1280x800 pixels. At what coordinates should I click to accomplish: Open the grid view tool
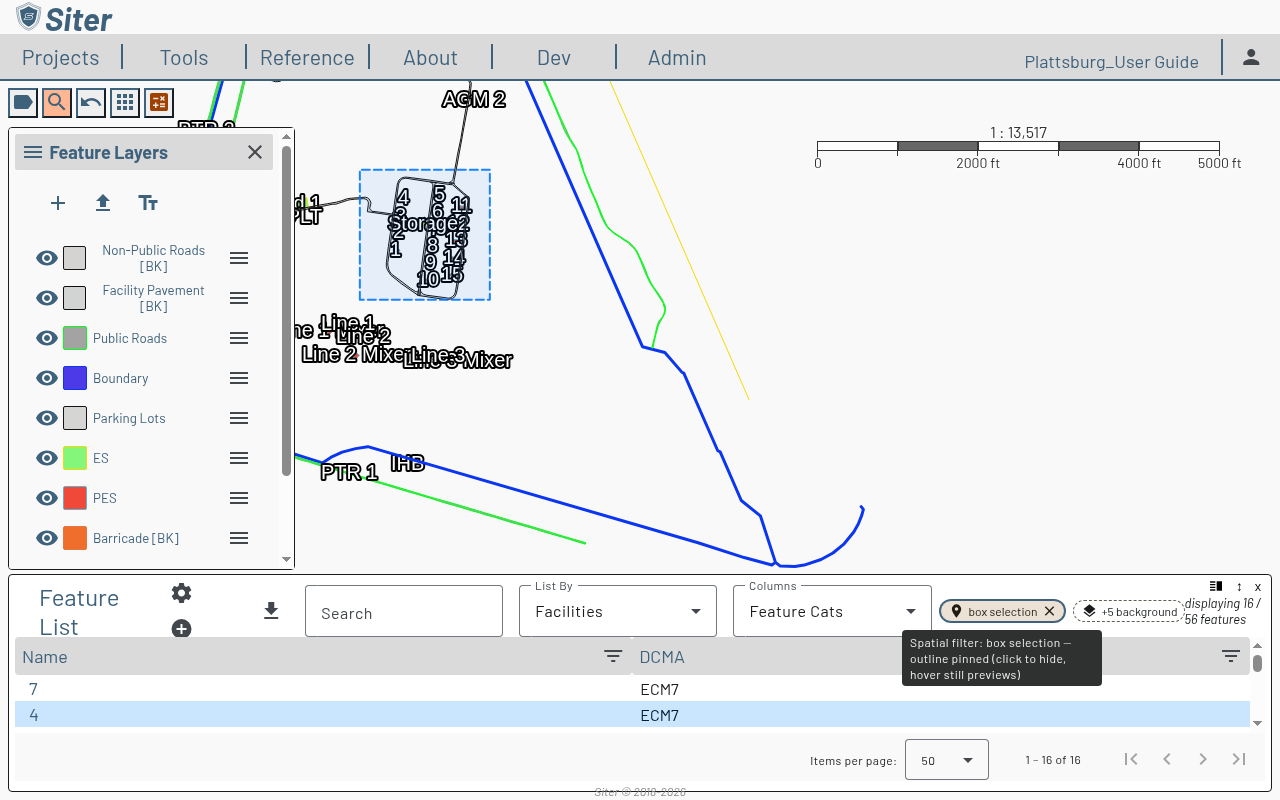(125, 102)
